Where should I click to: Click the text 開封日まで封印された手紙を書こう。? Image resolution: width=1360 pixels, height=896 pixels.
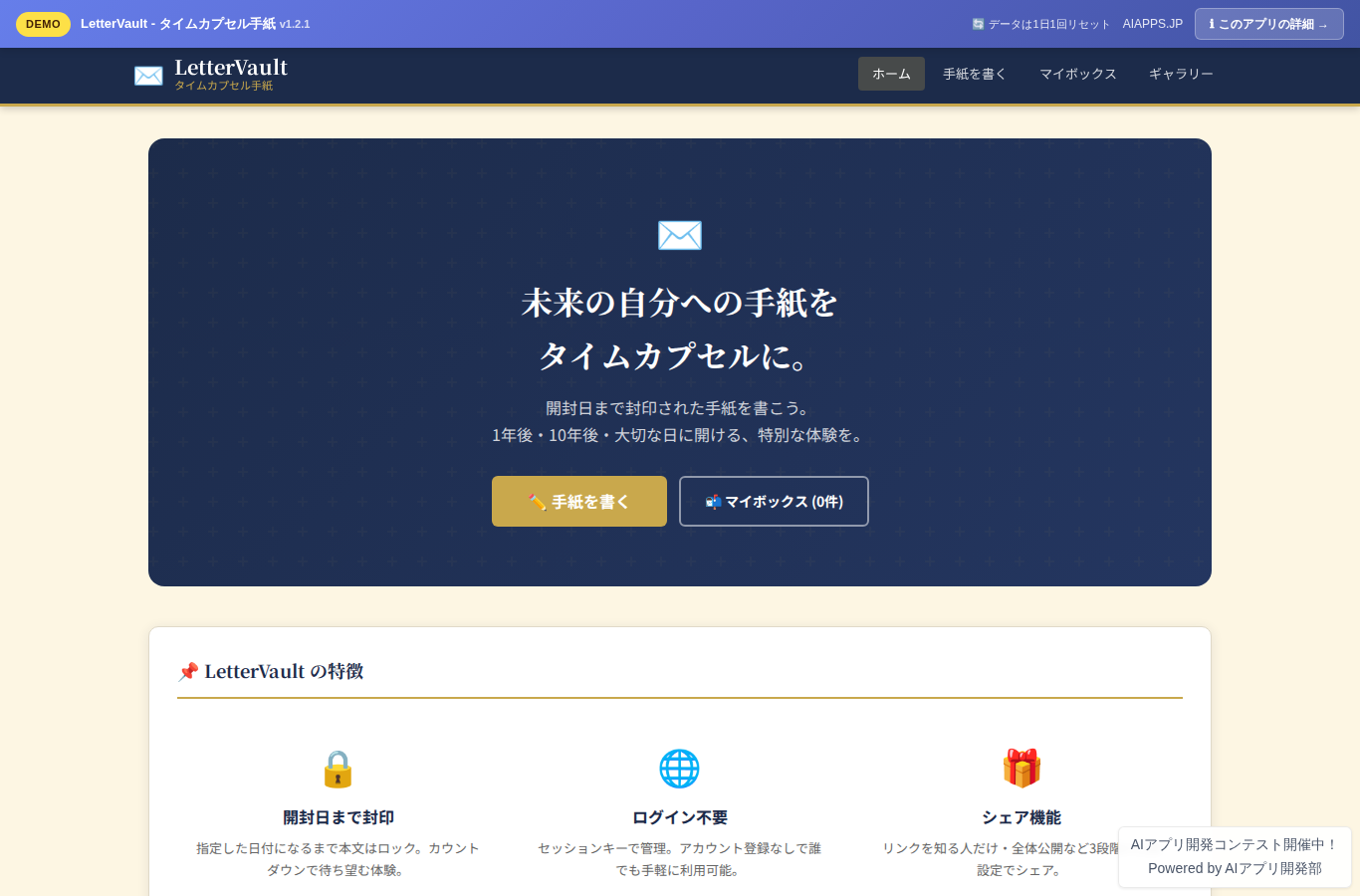click(x=680, y=408)
